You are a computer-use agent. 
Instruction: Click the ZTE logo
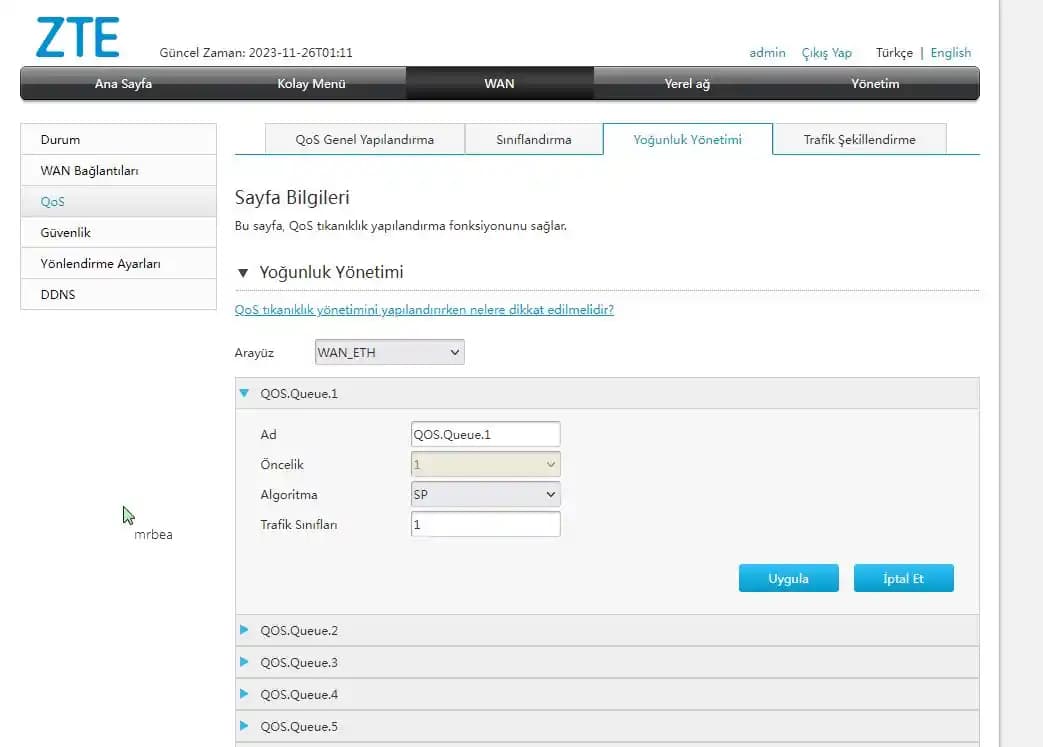coord(77,36)
